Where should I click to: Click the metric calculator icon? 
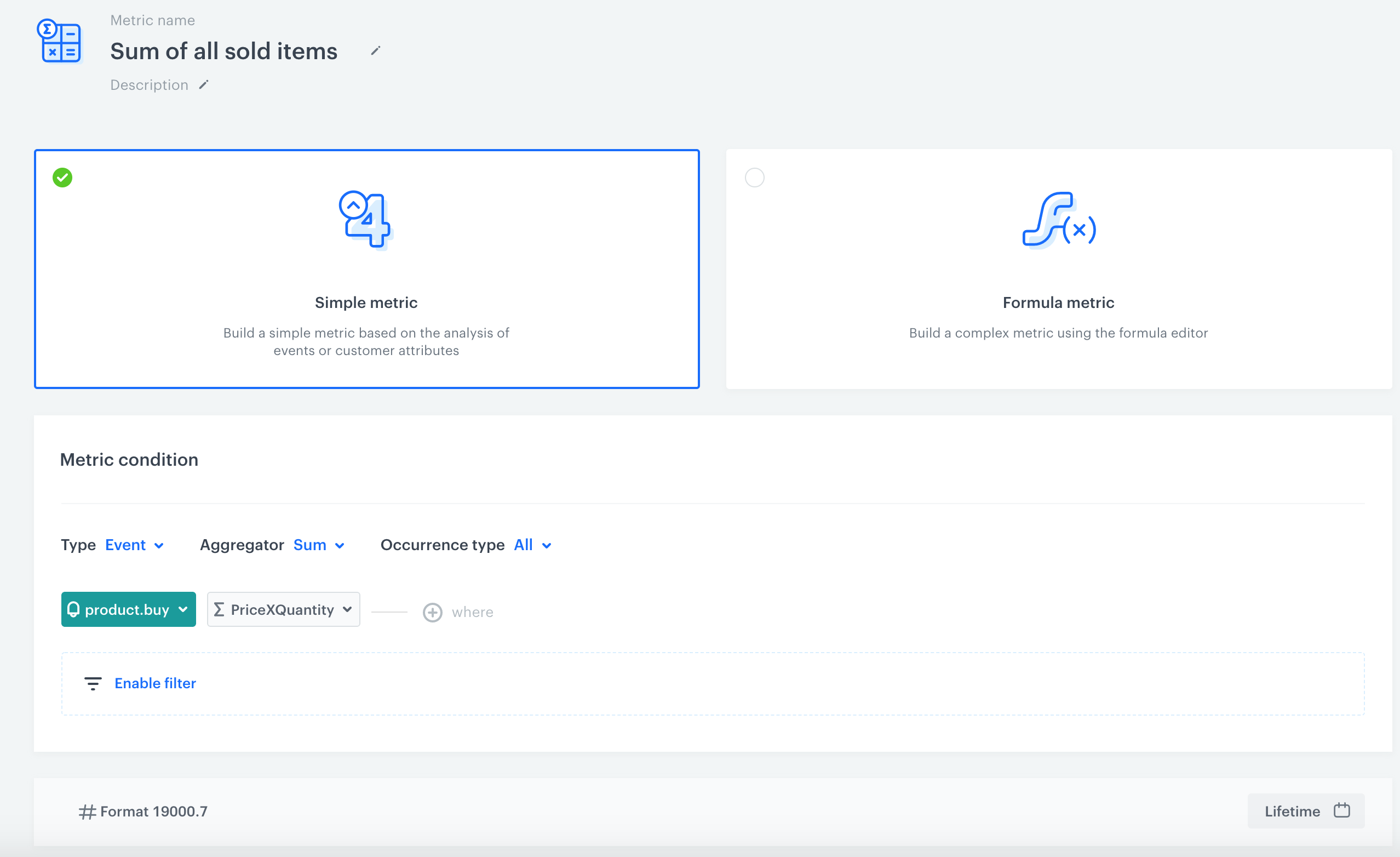coord(59,42)
